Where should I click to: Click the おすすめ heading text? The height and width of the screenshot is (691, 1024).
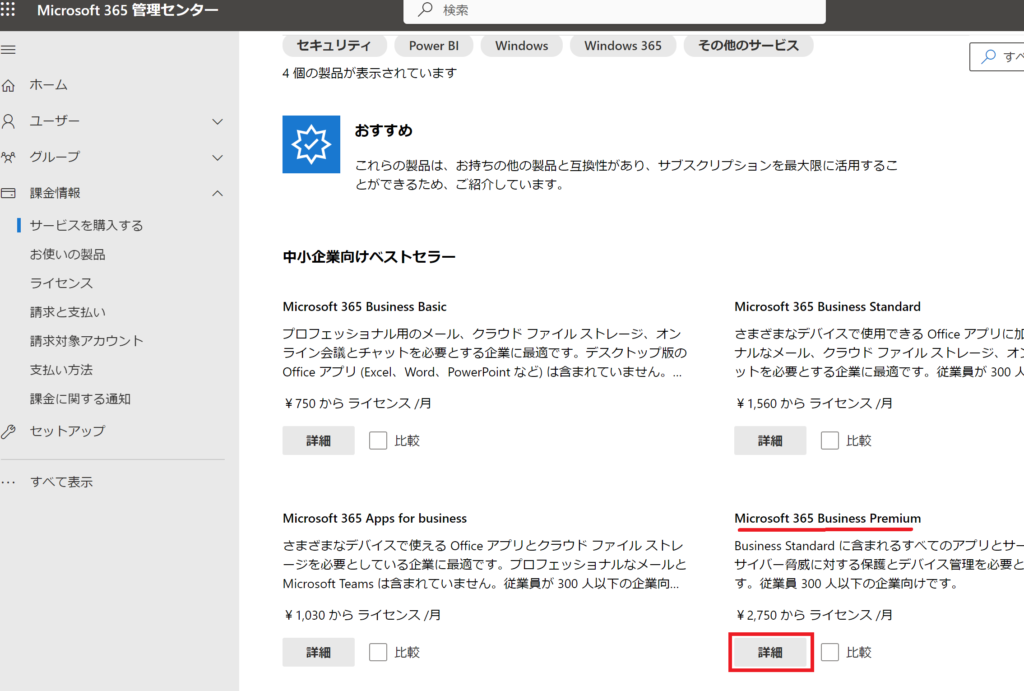coord(384,131)
